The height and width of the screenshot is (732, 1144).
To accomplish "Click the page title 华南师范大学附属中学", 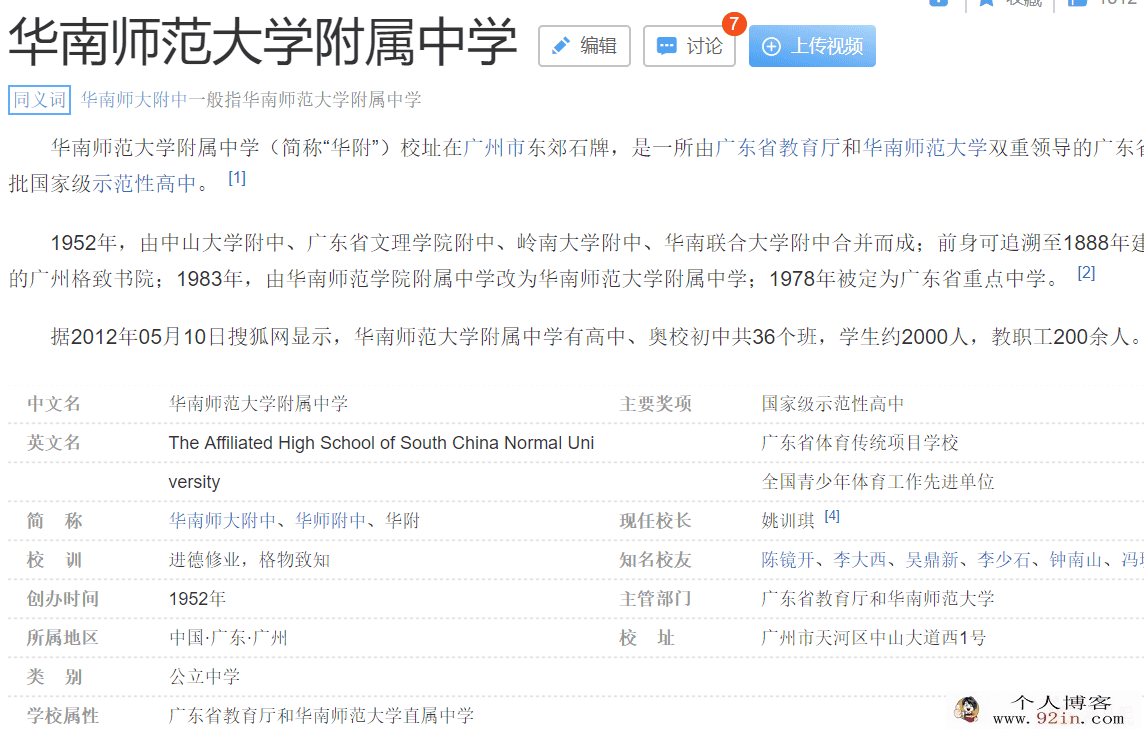I will [263, 42].
